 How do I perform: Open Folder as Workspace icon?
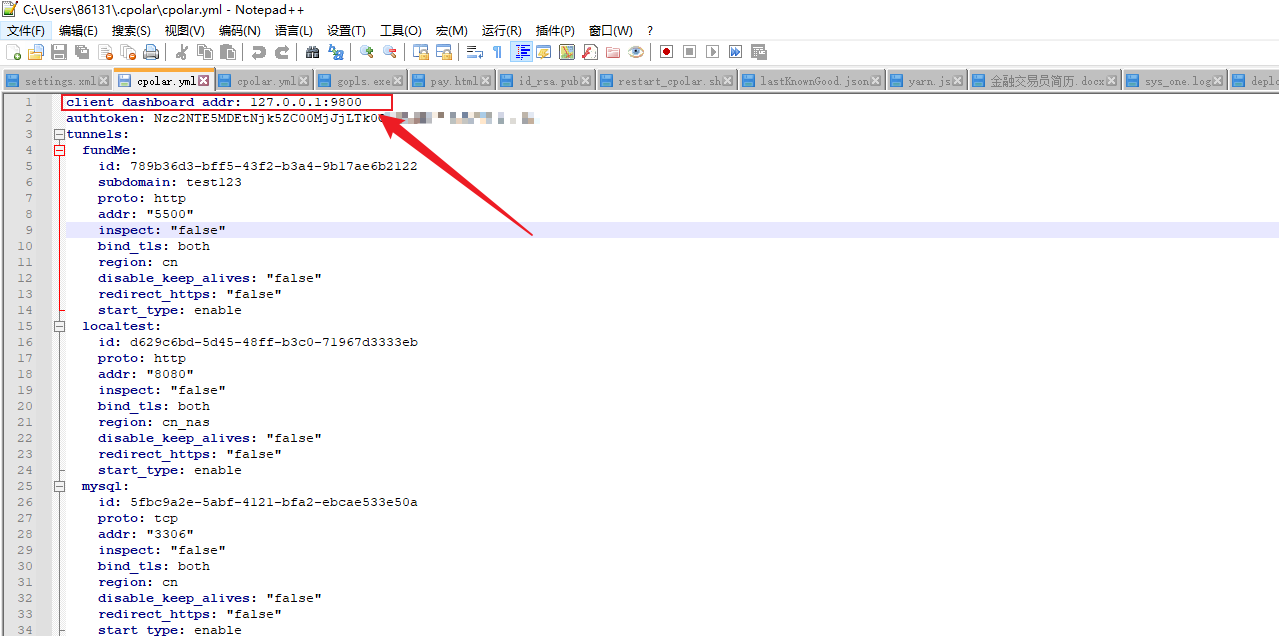pos(613,52)
